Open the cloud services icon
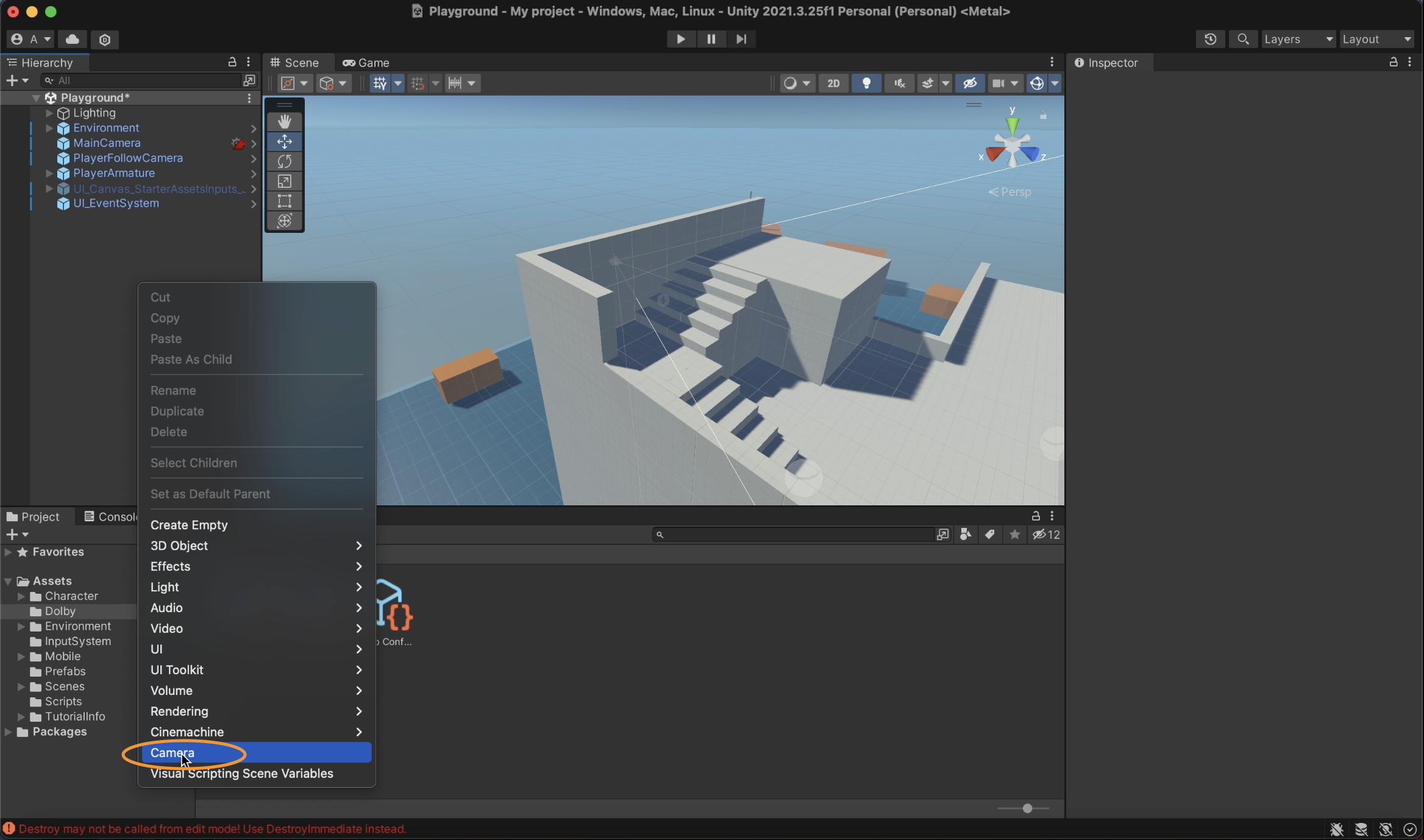Screen dimensions: 1424x840 pos(73,39)
